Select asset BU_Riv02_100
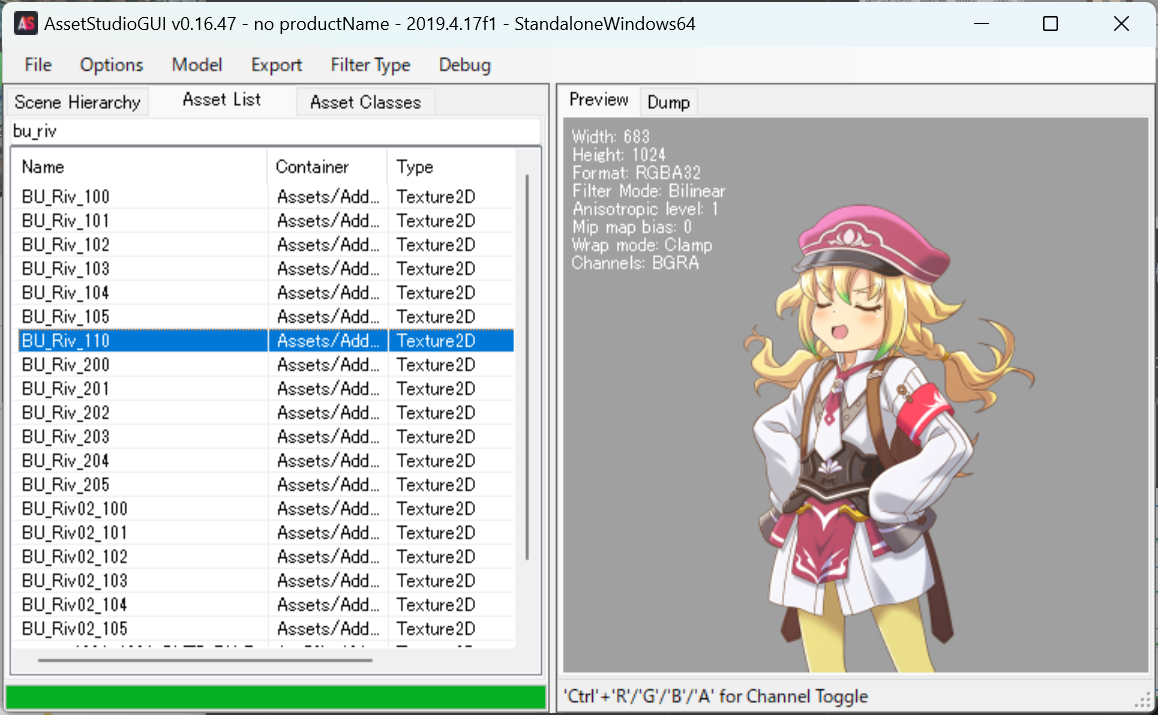1158x715 pixels. (x=75, y=509)
